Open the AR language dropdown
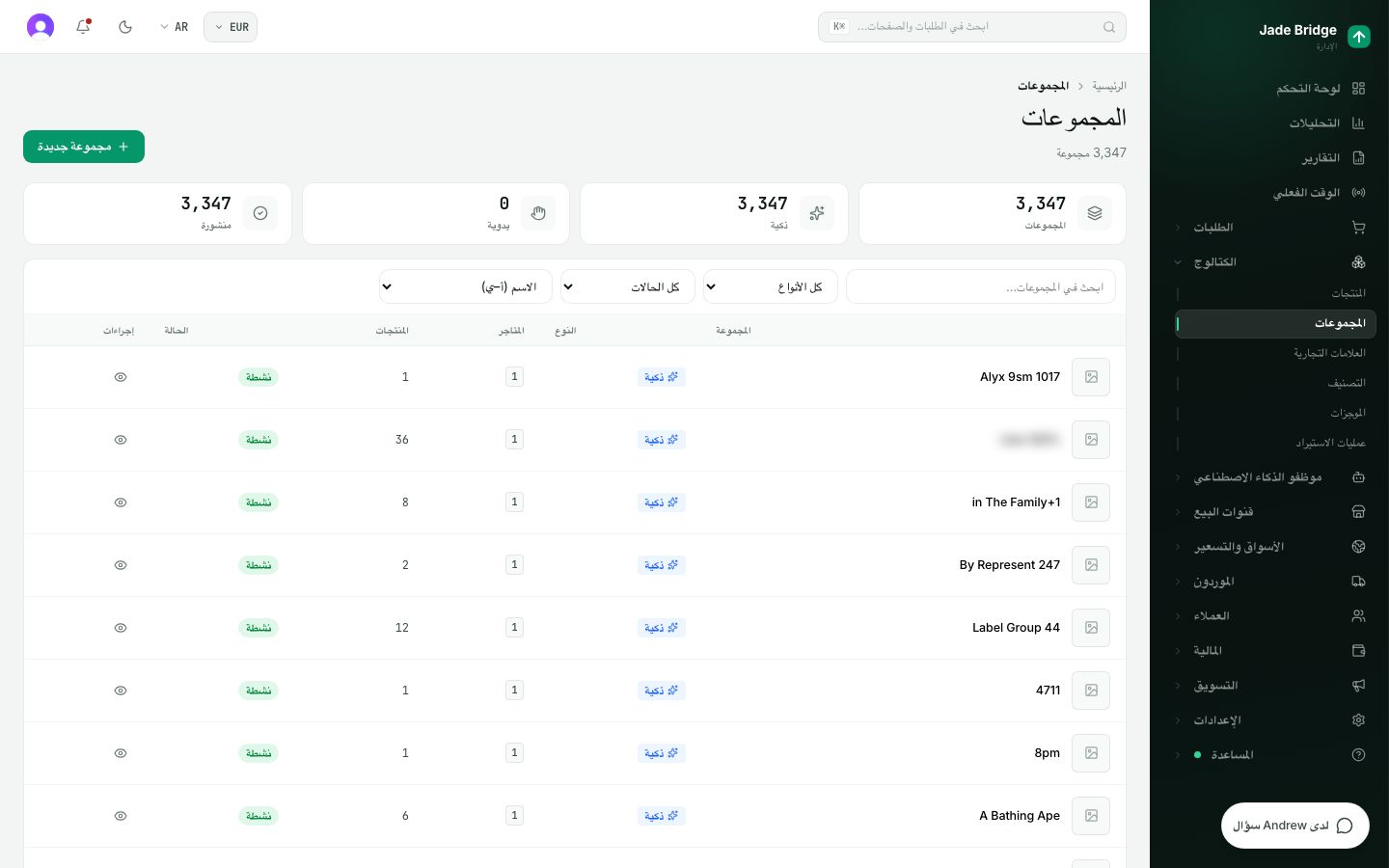This screenshot has height=868, width=1389. coord(175,27)
